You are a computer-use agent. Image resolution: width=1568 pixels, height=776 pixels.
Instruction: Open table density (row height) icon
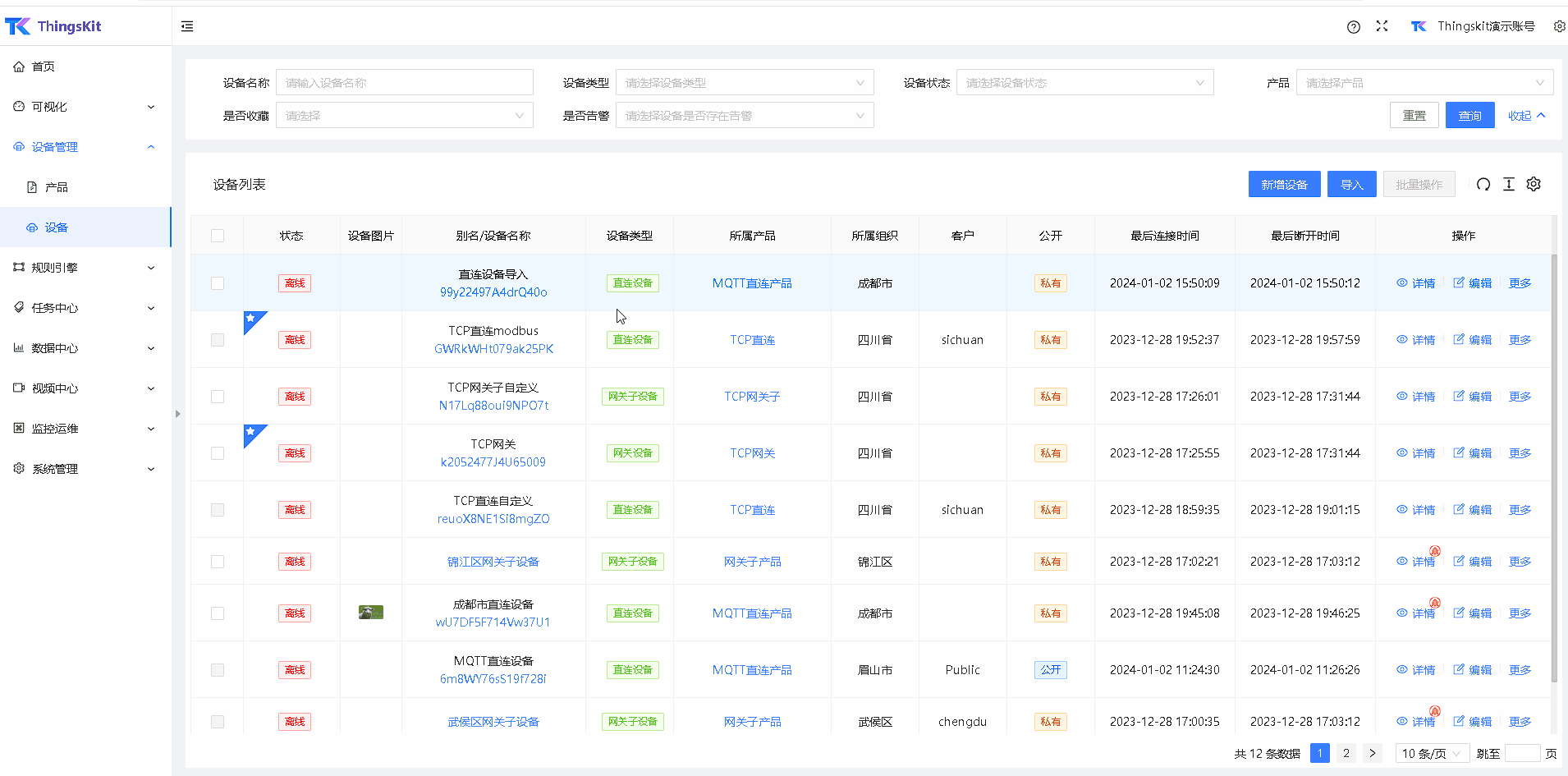[1509, 185]
